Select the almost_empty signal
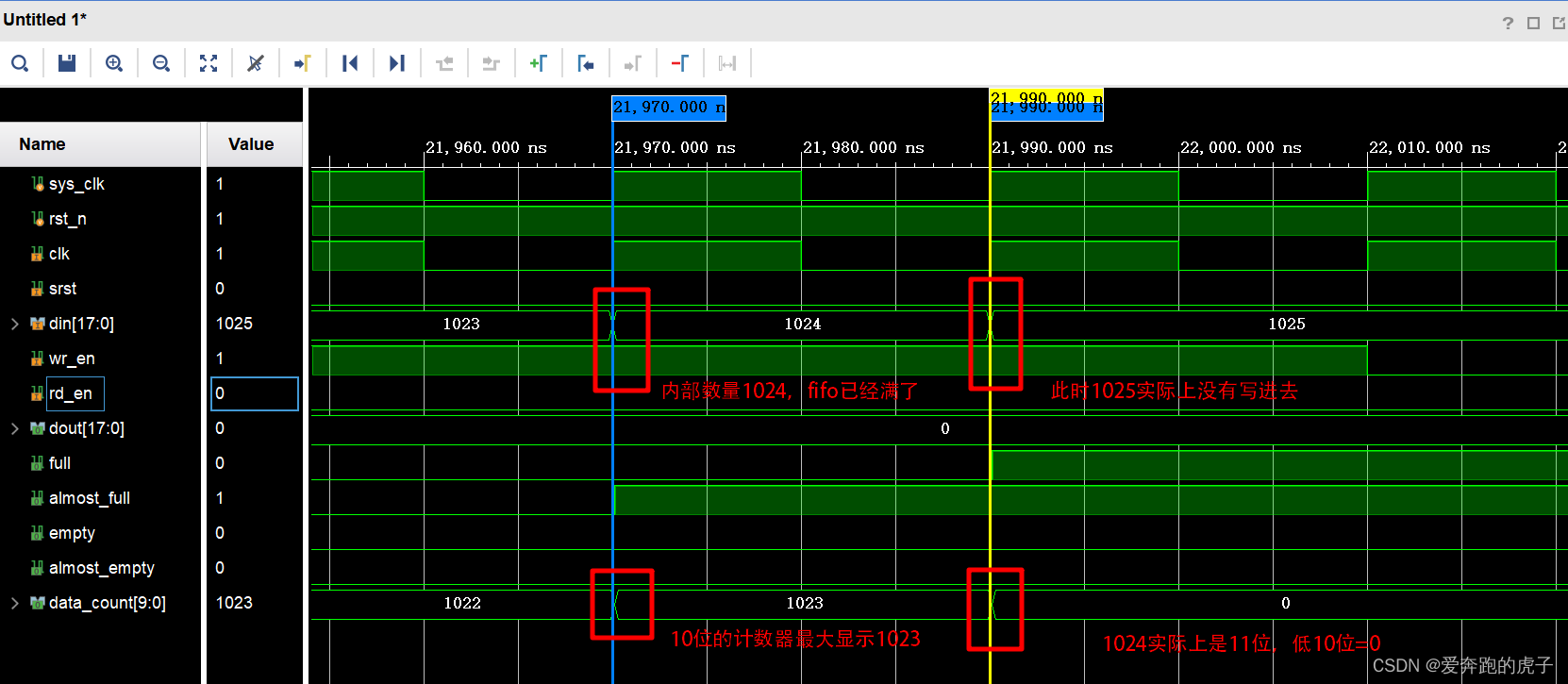Image resolution: width=1568 pixels, height=684 pixels. (x=102, y=568)
